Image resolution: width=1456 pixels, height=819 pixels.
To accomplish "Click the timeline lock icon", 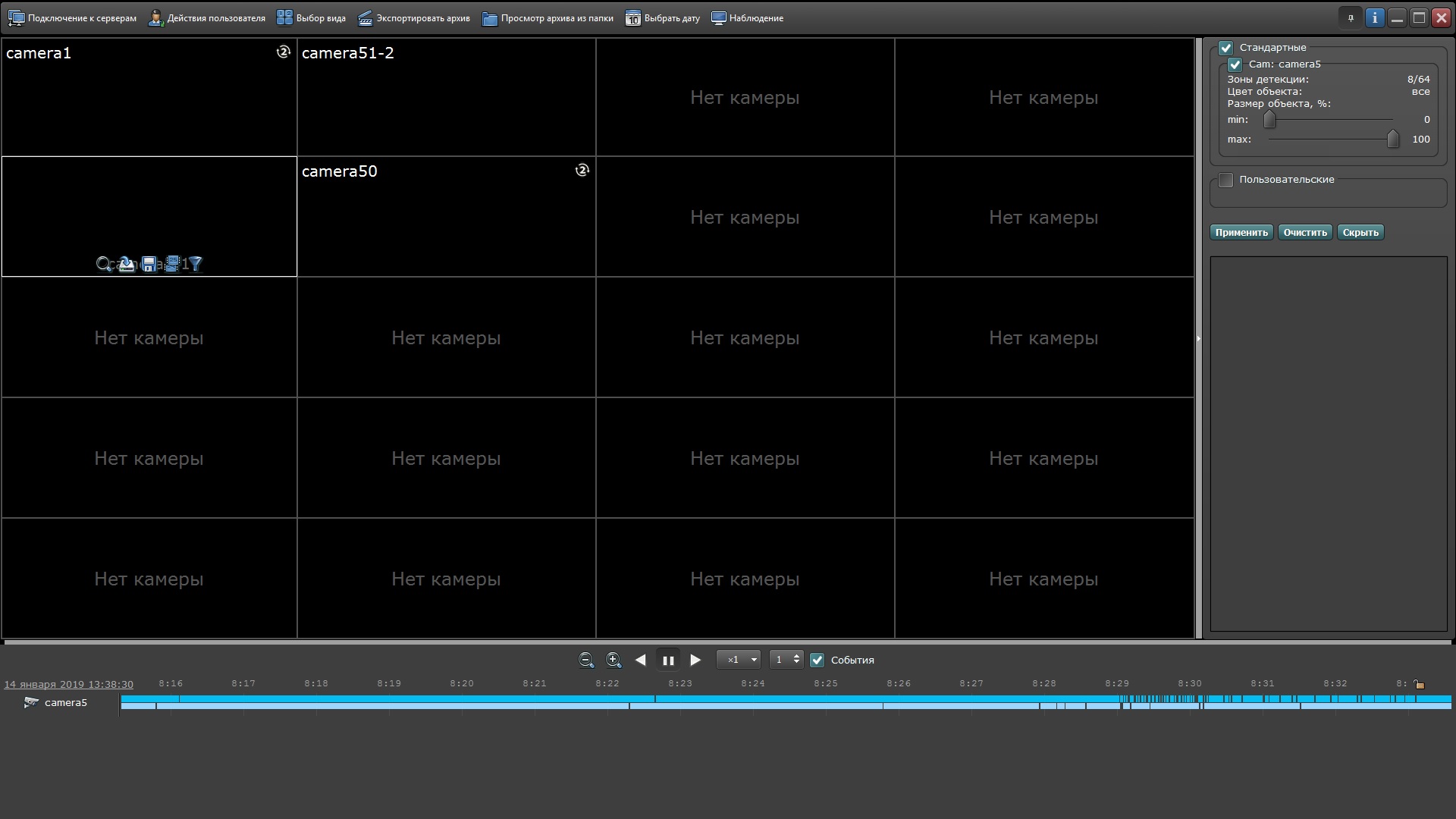I will click(1419, 684).
